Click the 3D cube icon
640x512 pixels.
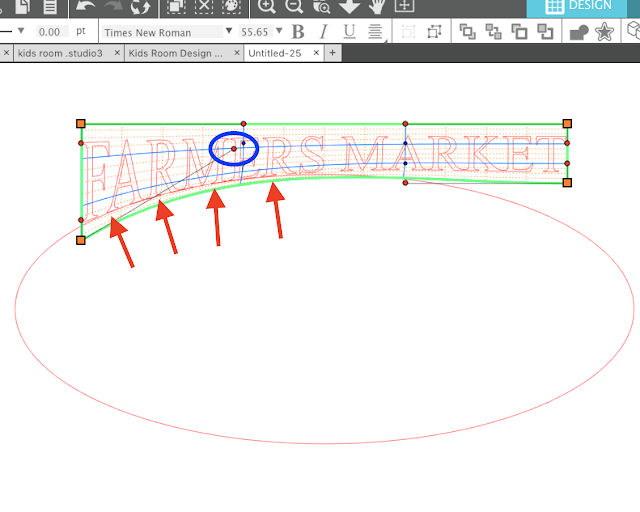point(633,31)
